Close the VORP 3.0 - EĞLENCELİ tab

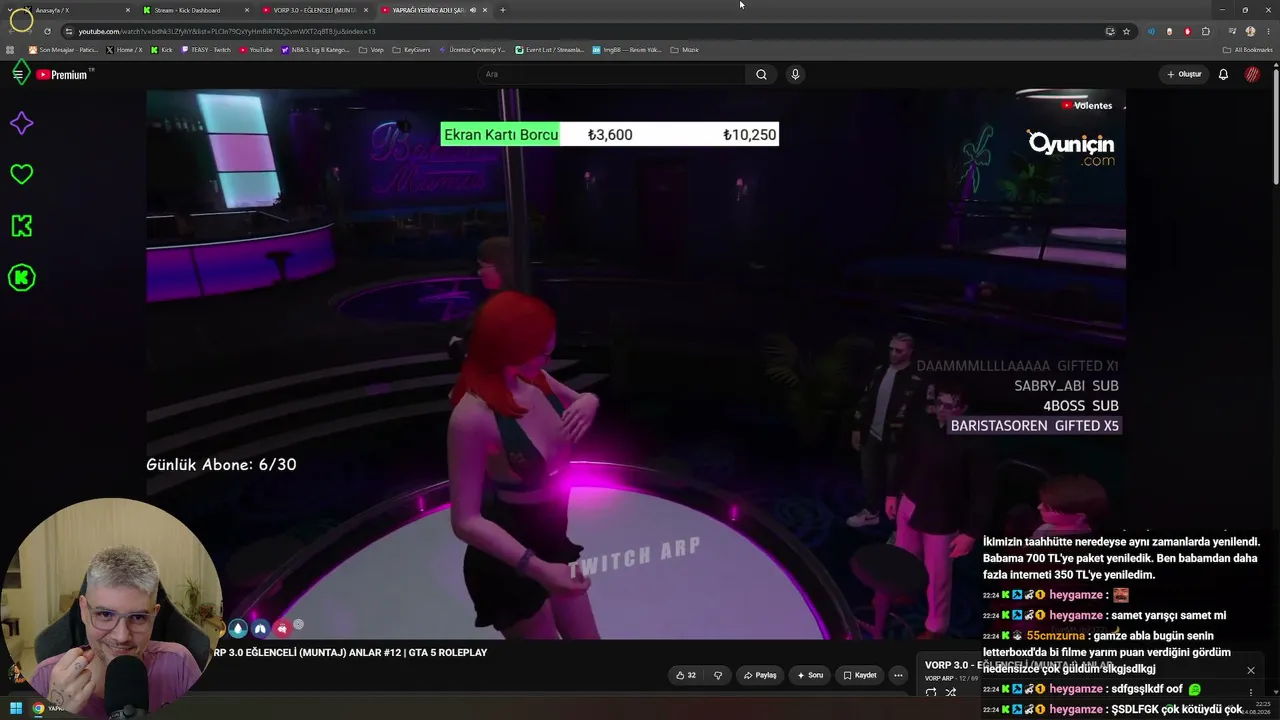coord(366,10)
